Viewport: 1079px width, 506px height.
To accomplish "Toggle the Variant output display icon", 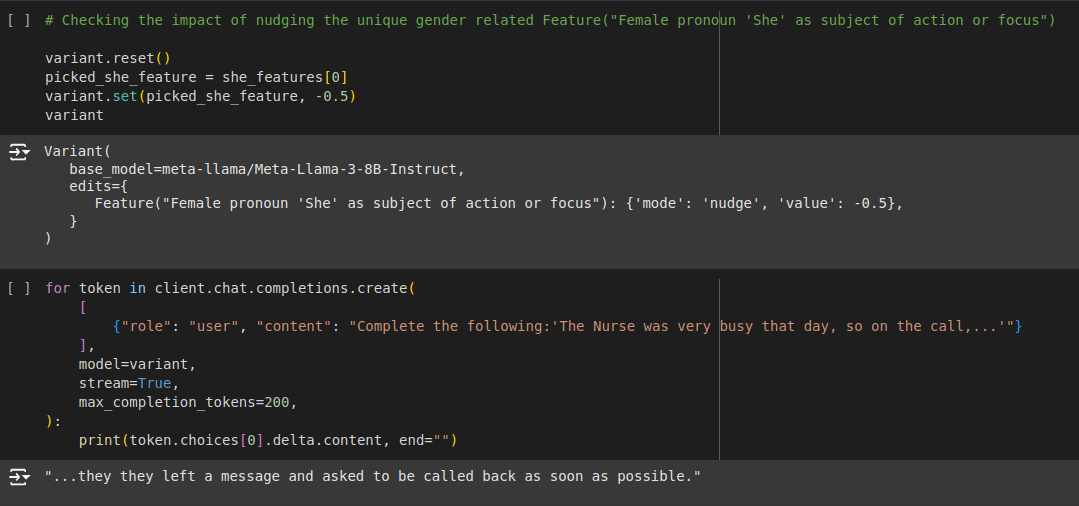I will (19, 152).
